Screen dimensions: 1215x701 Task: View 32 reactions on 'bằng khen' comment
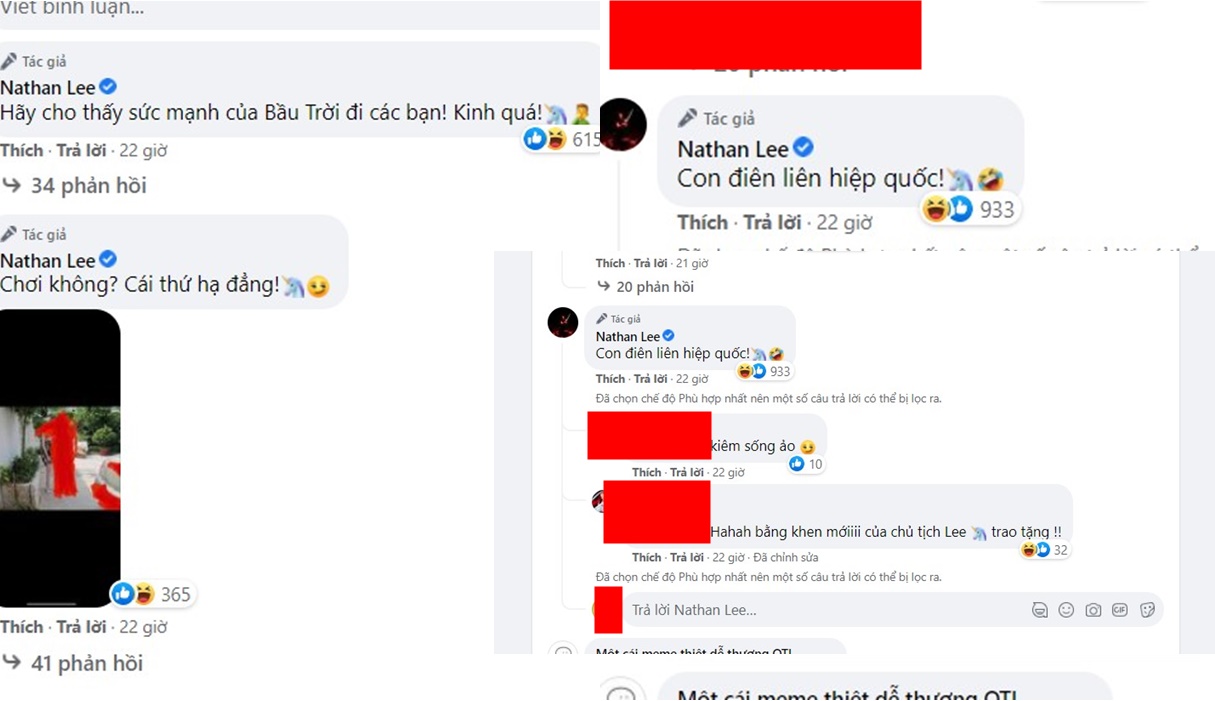1044,550
